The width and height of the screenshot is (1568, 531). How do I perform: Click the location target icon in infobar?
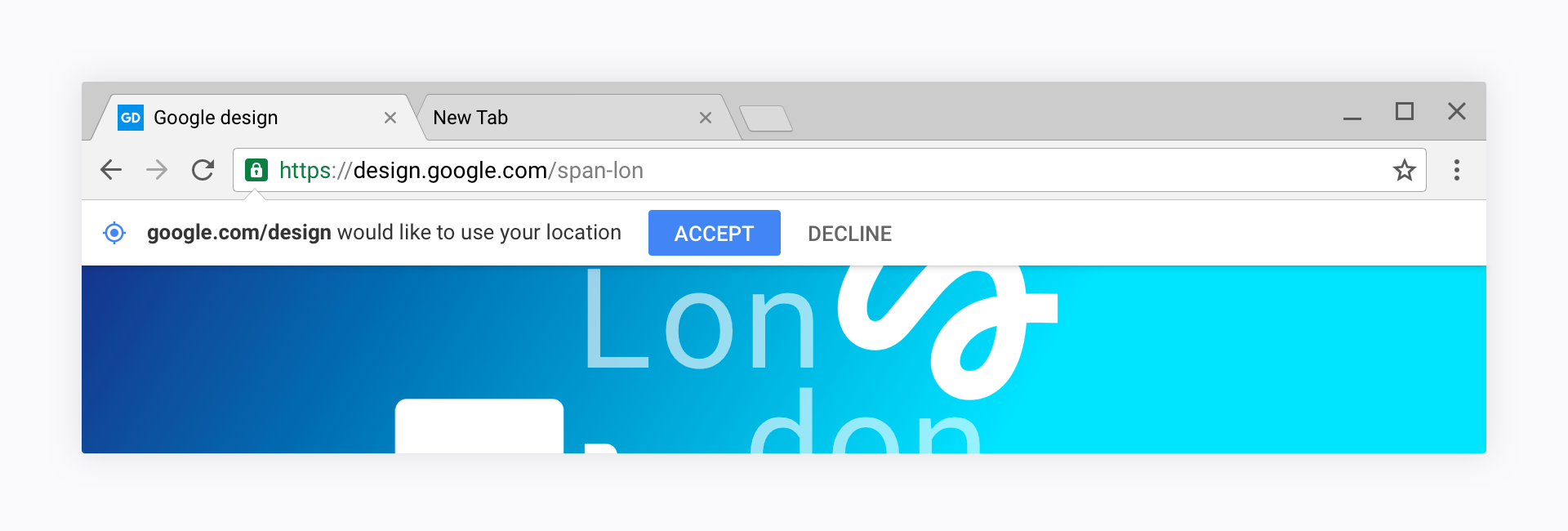point(114,233)
